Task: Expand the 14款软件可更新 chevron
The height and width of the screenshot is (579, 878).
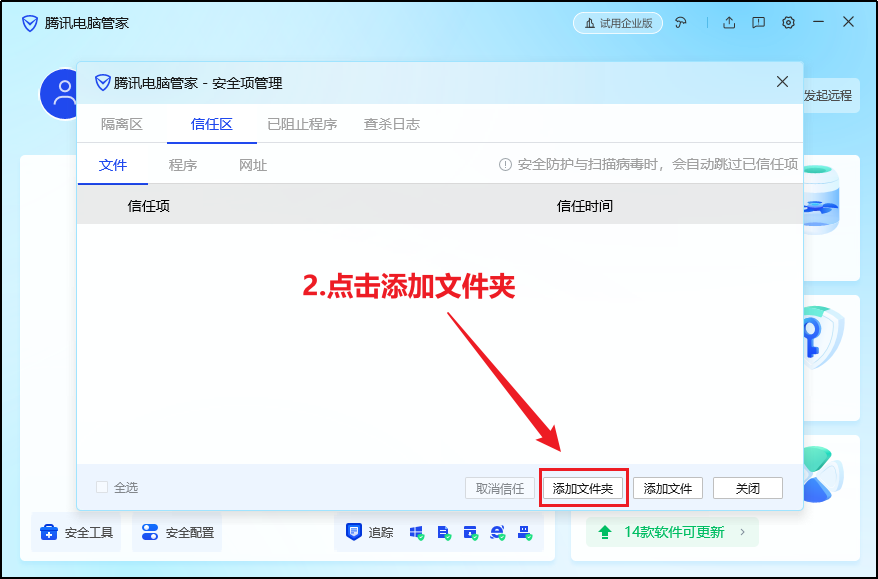Action: tap(742, 532)
